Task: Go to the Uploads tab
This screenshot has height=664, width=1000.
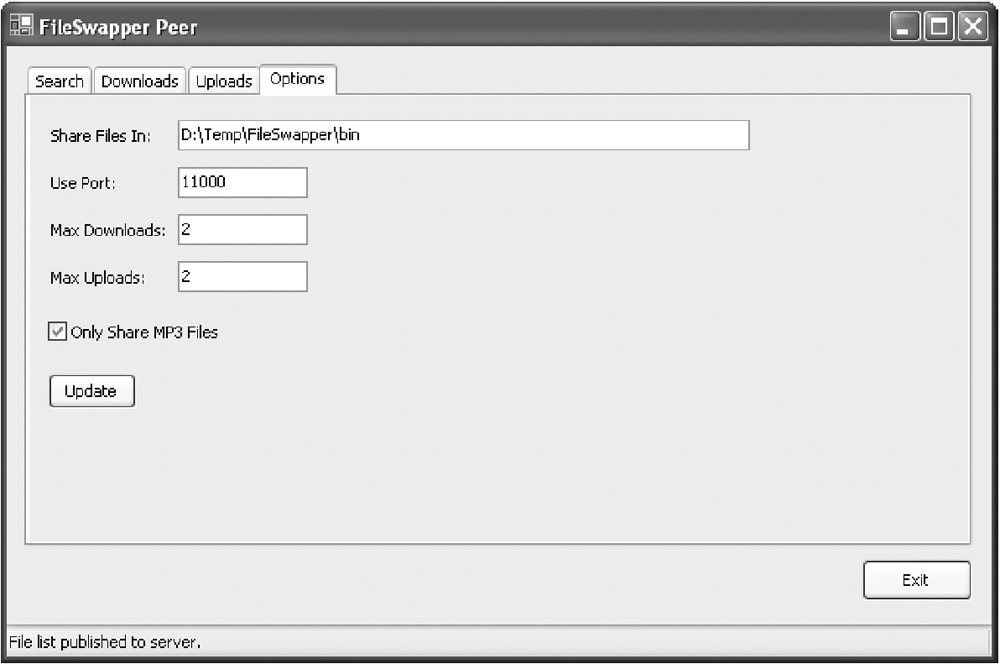Action: [224, 81]
